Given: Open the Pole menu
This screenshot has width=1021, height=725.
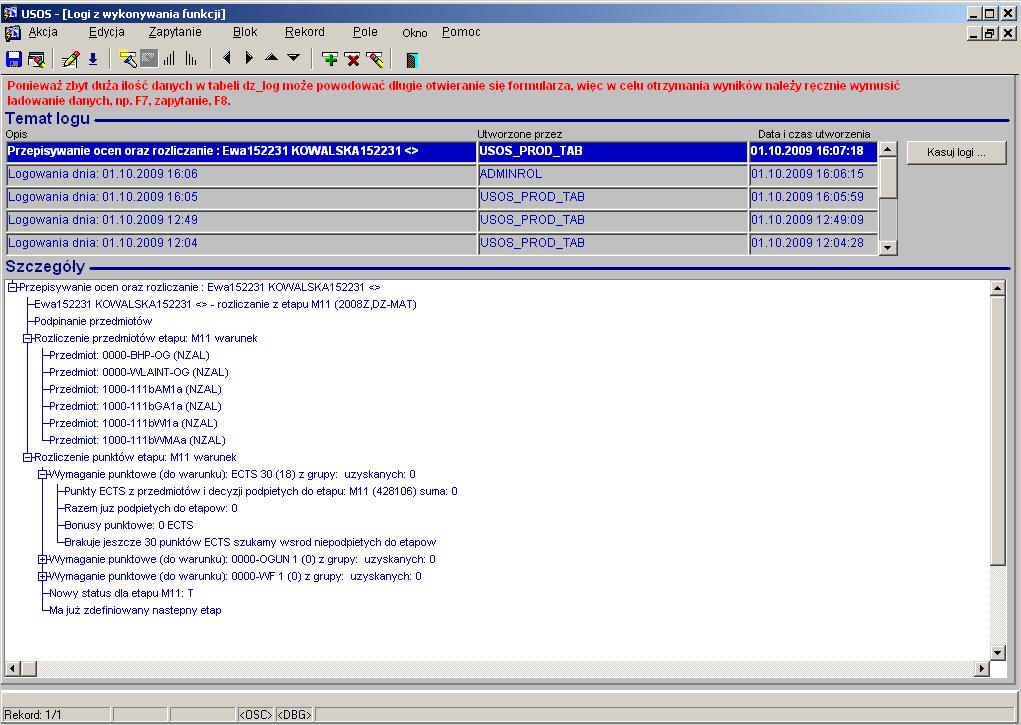Looking at the screenshot, I should tap(365, 32).
